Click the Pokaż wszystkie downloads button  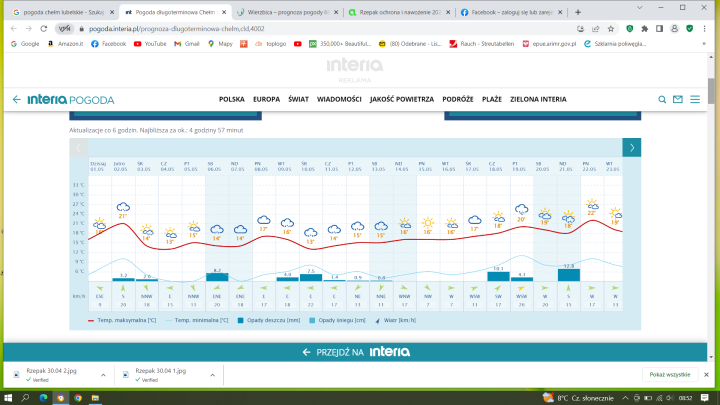point(669,373)
